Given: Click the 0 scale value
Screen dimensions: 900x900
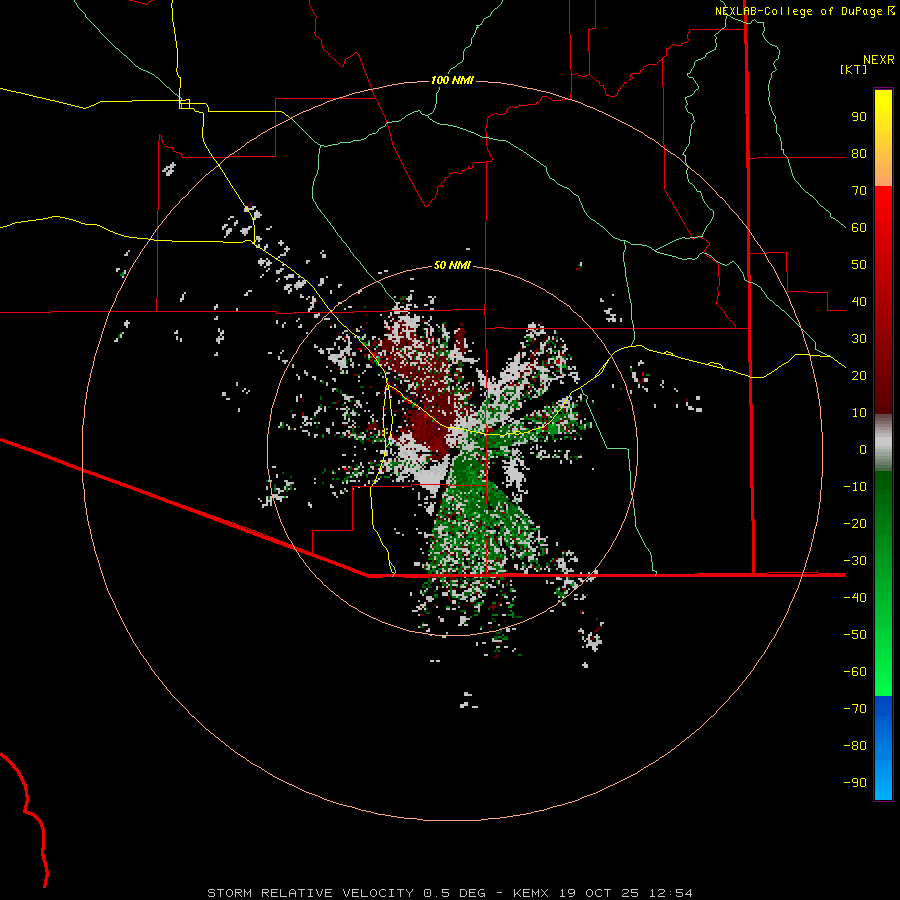Looking at the screenshot, I should 863,449.
